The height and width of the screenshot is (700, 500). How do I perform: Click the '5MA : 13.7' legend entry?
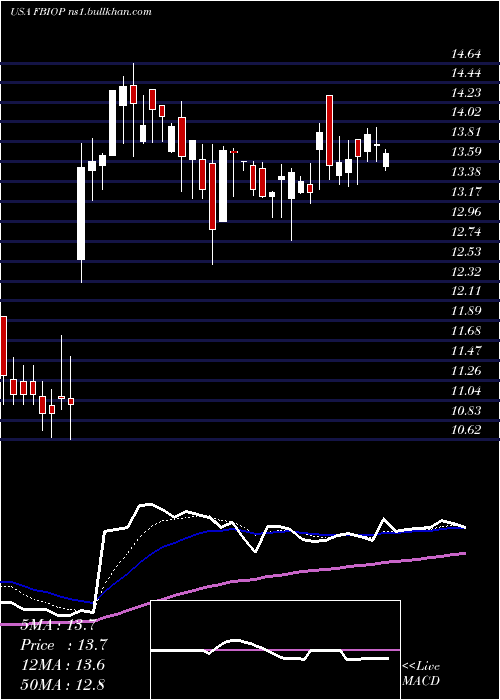tap(58, 625)
